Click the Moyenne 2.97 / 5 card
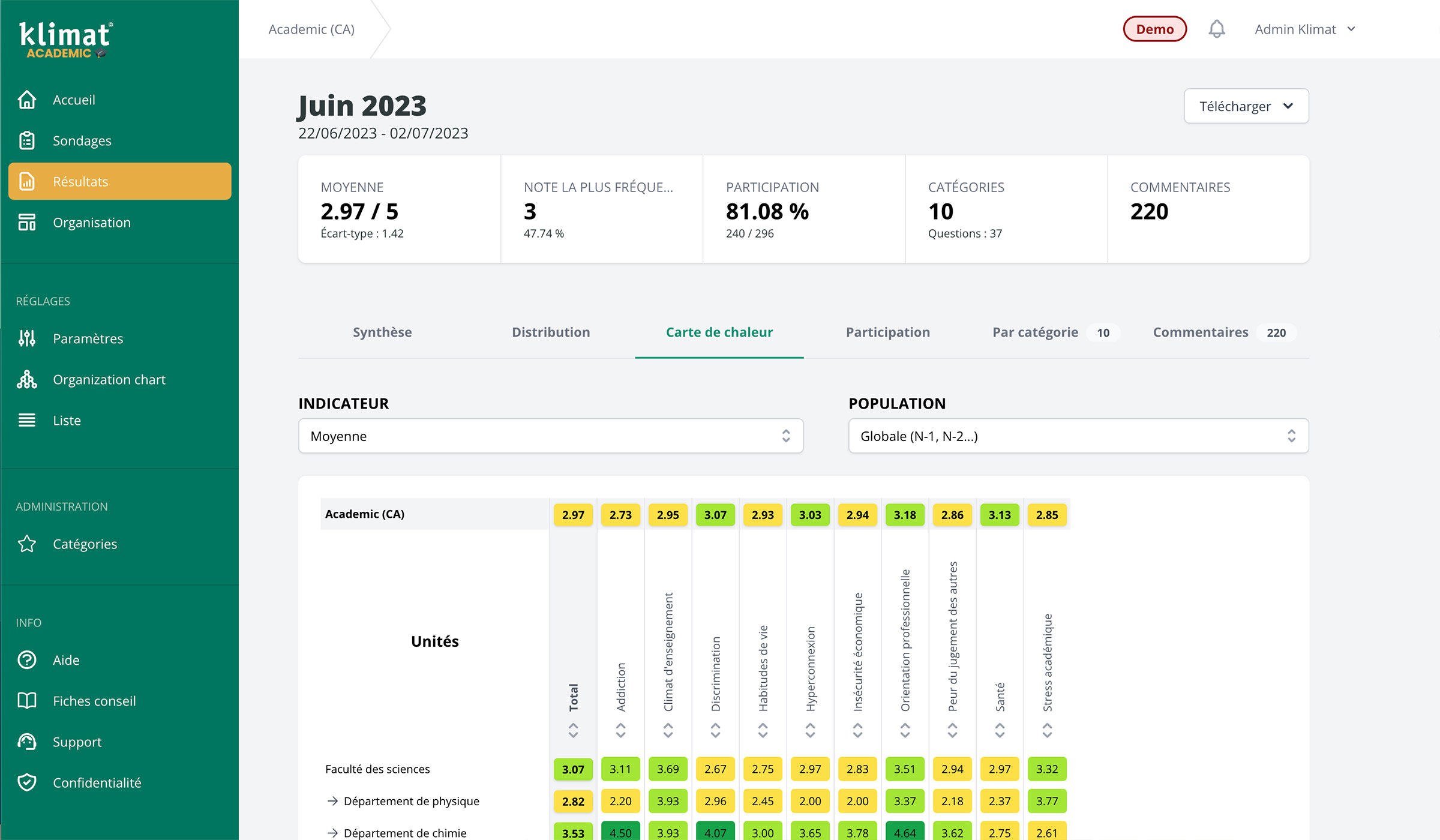This screenshot has width=1440, height=840. click(x=400, y=209)
